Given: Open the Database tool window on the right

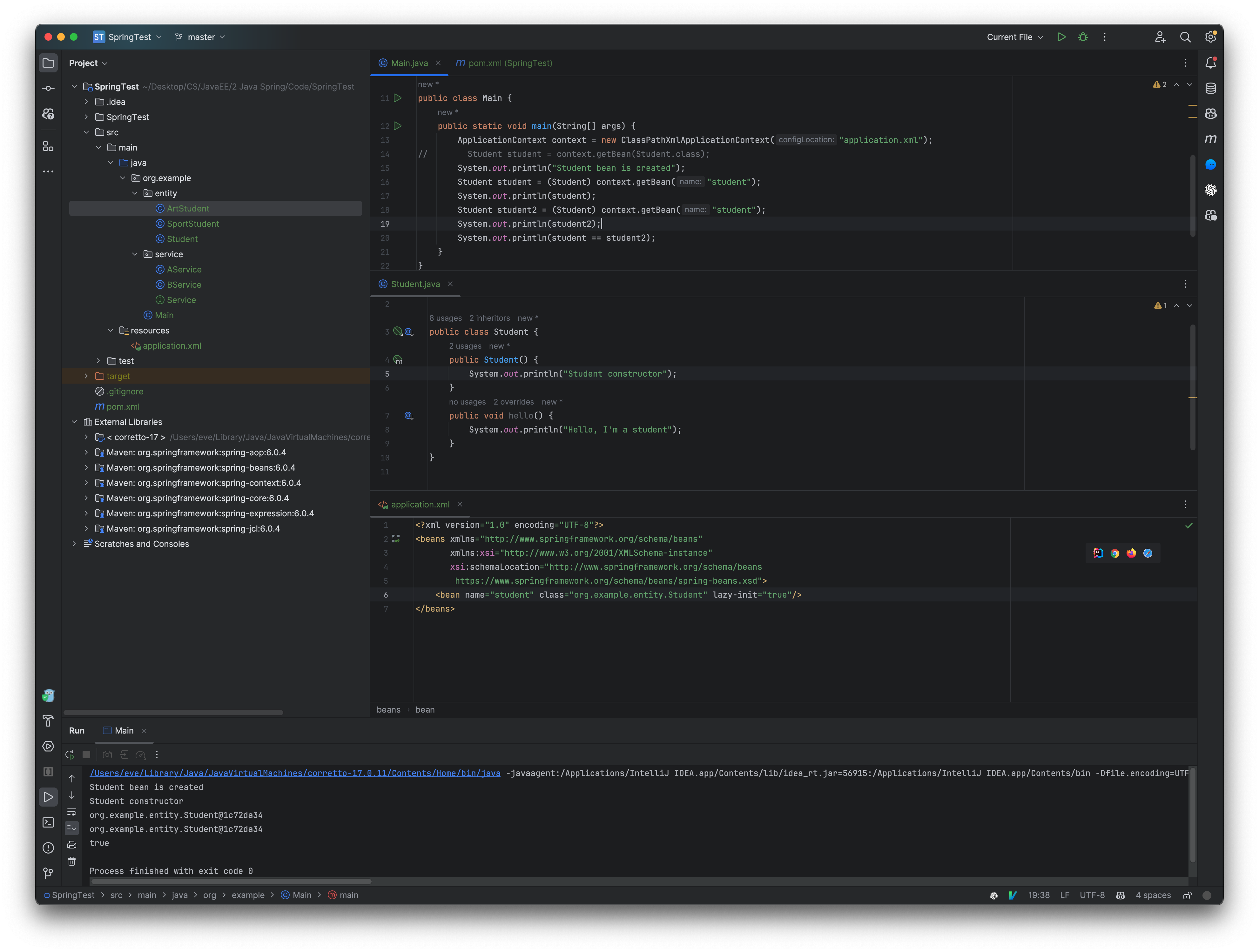Looking at the screenshot, I should [1211, 88].
